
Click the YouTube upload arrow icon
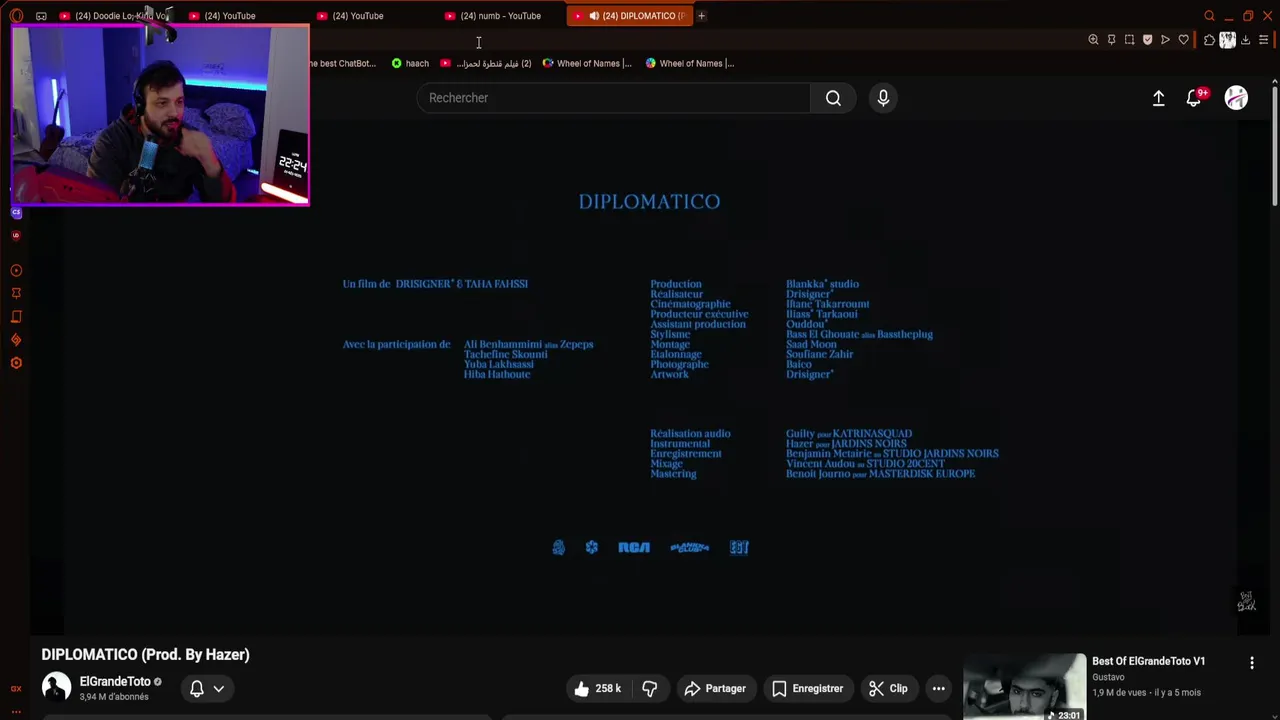coord(1158,98)
